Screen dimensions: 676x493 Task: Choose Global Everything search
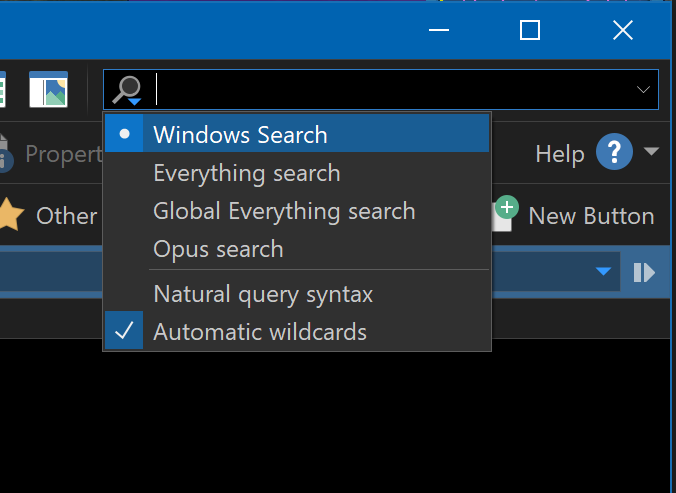[x=297, y=211]
